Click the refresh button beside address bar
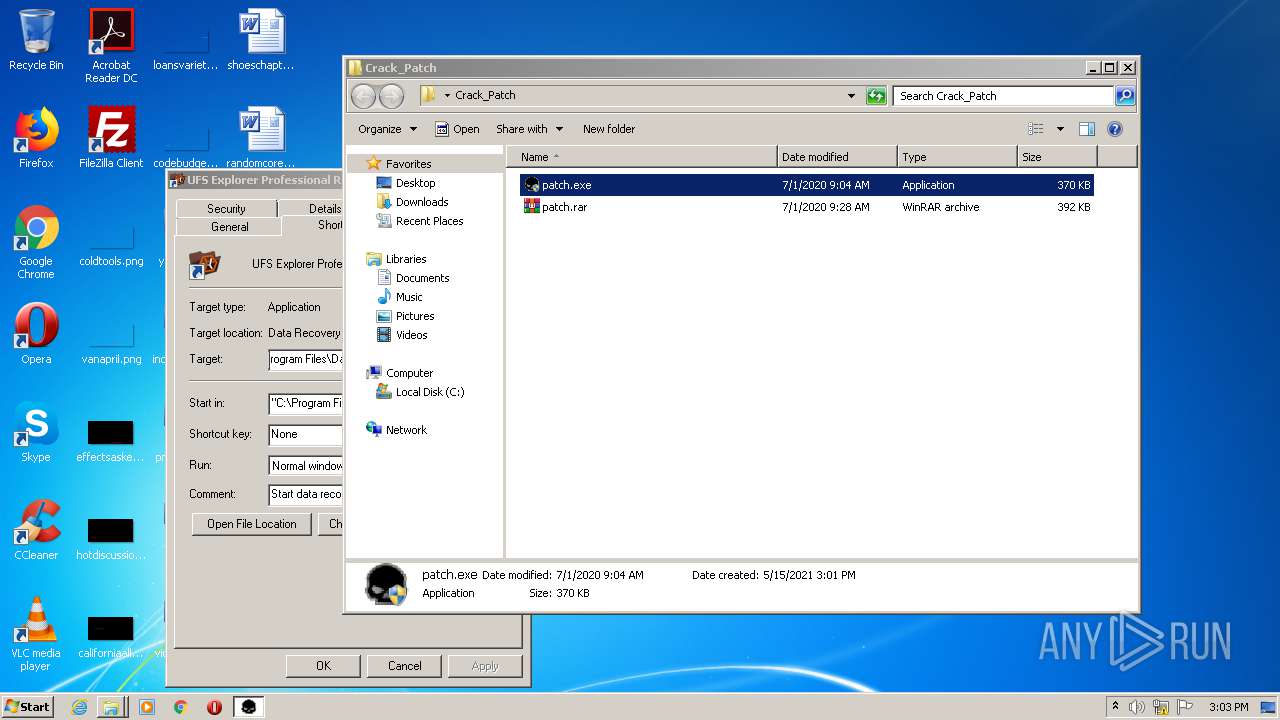 [876, 96]
